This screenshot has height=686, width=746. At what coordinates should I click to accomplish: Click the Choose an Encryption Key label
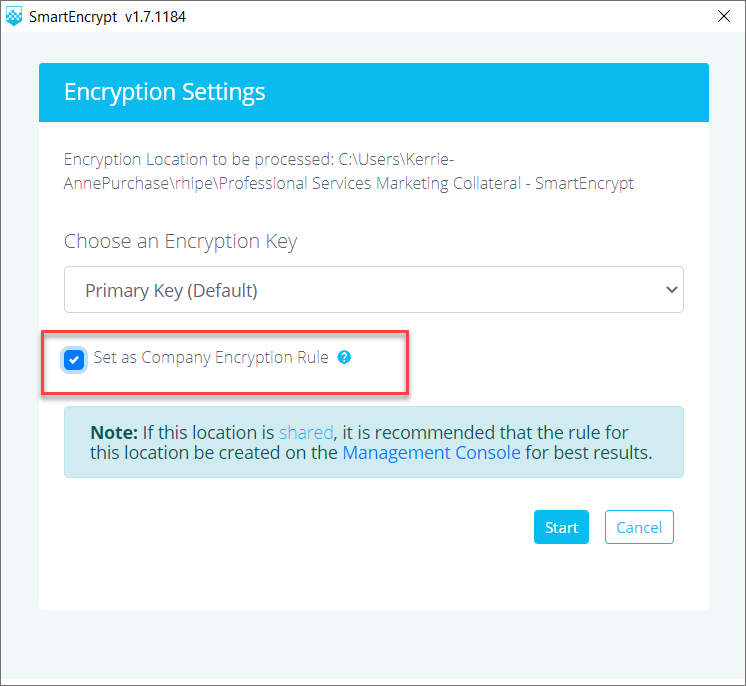pos(180,242)
